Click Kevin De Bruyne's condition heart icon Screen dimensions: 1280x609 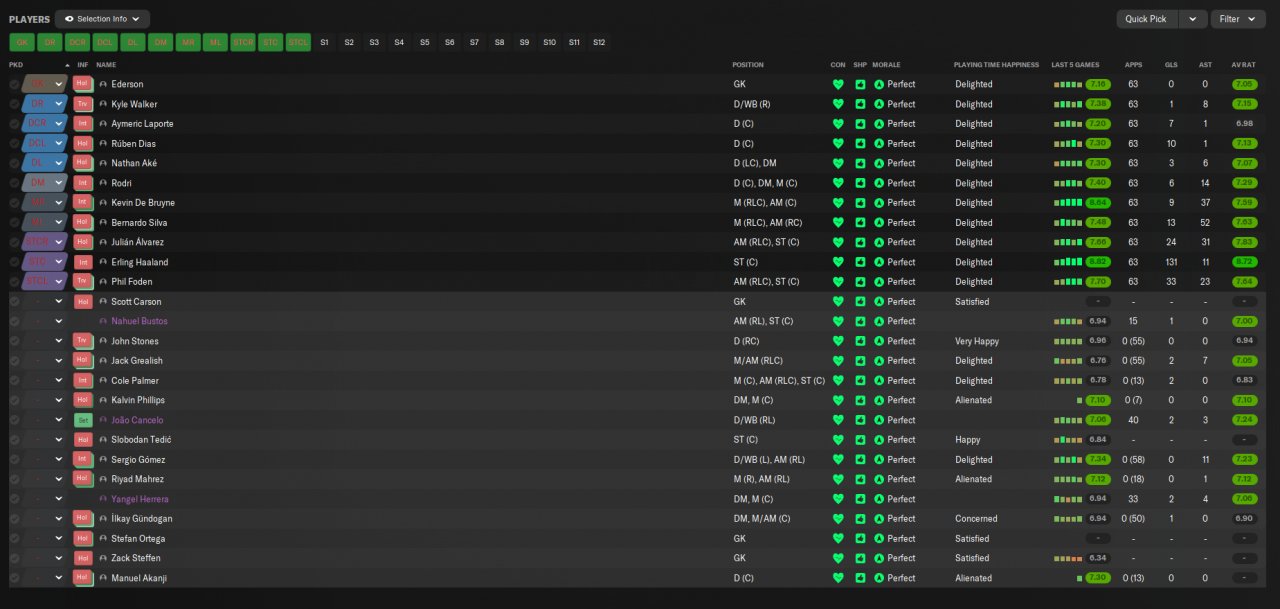pos(838,203)
